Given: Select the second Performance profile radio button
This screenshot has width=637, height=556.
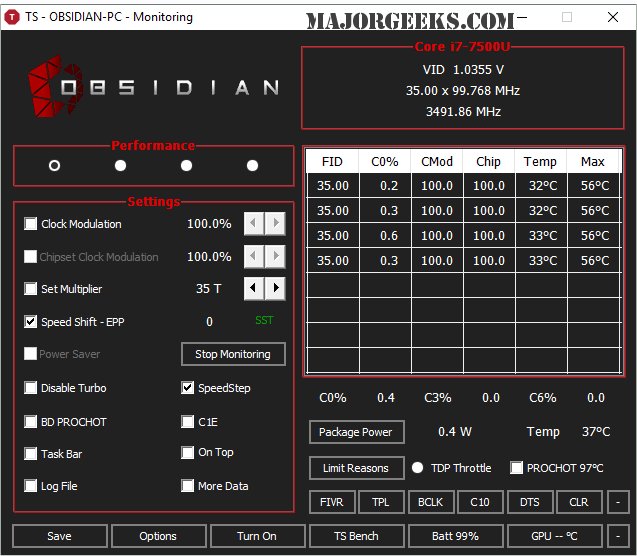Looking at the screenshot, I should [x=120, y=166].
